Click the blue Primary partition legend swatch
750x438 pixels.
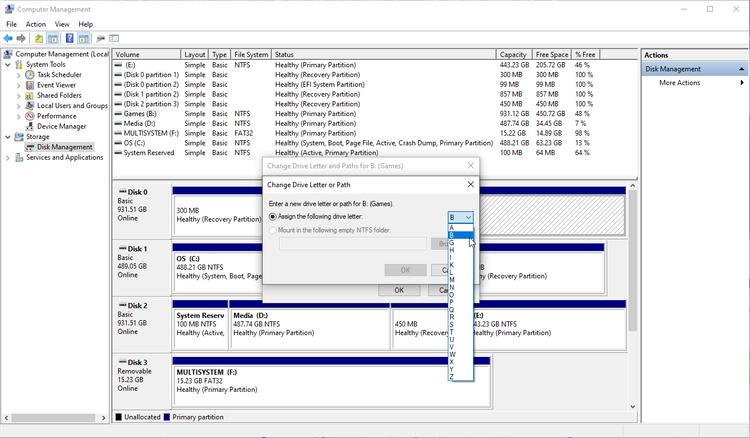pos(166,417)
